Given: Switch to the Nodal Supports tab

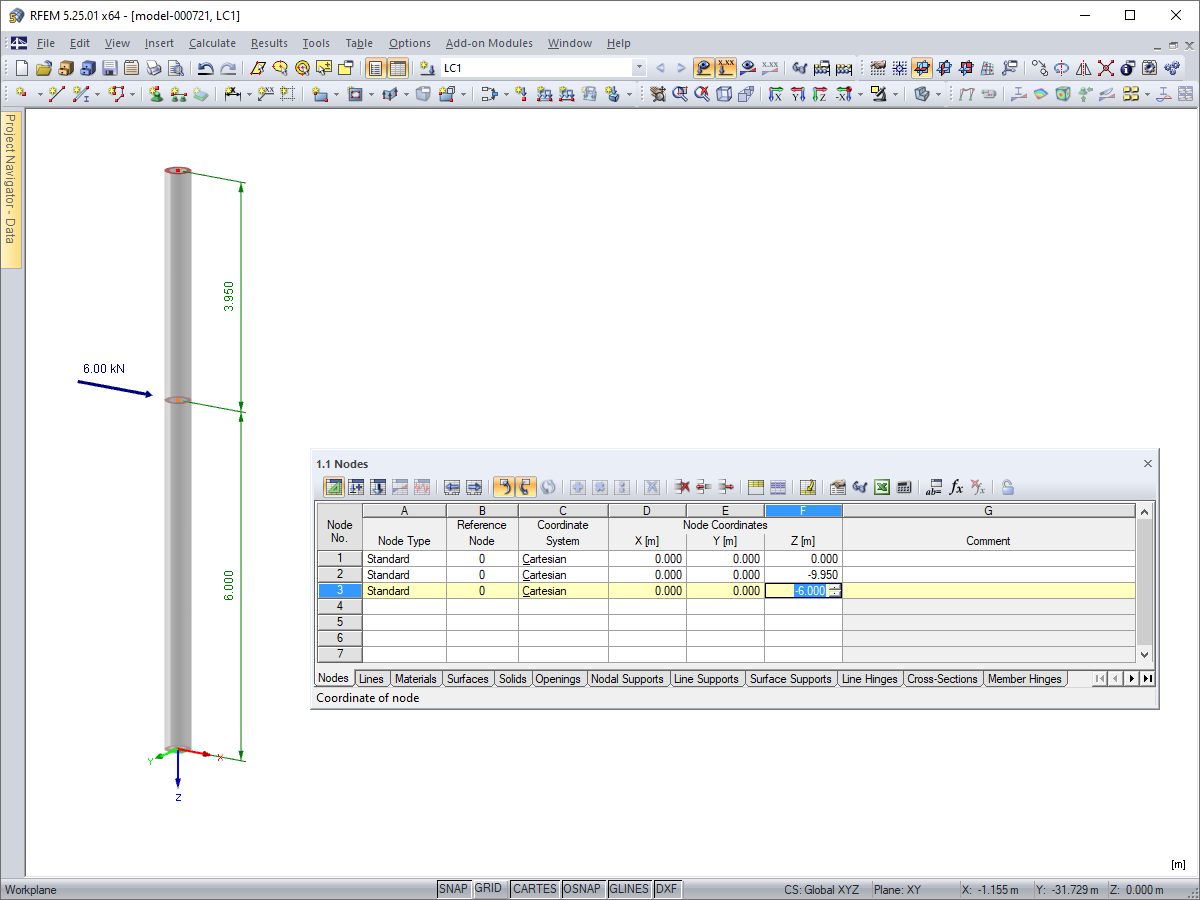Looking at the screenshot, I should click(627, 678).
